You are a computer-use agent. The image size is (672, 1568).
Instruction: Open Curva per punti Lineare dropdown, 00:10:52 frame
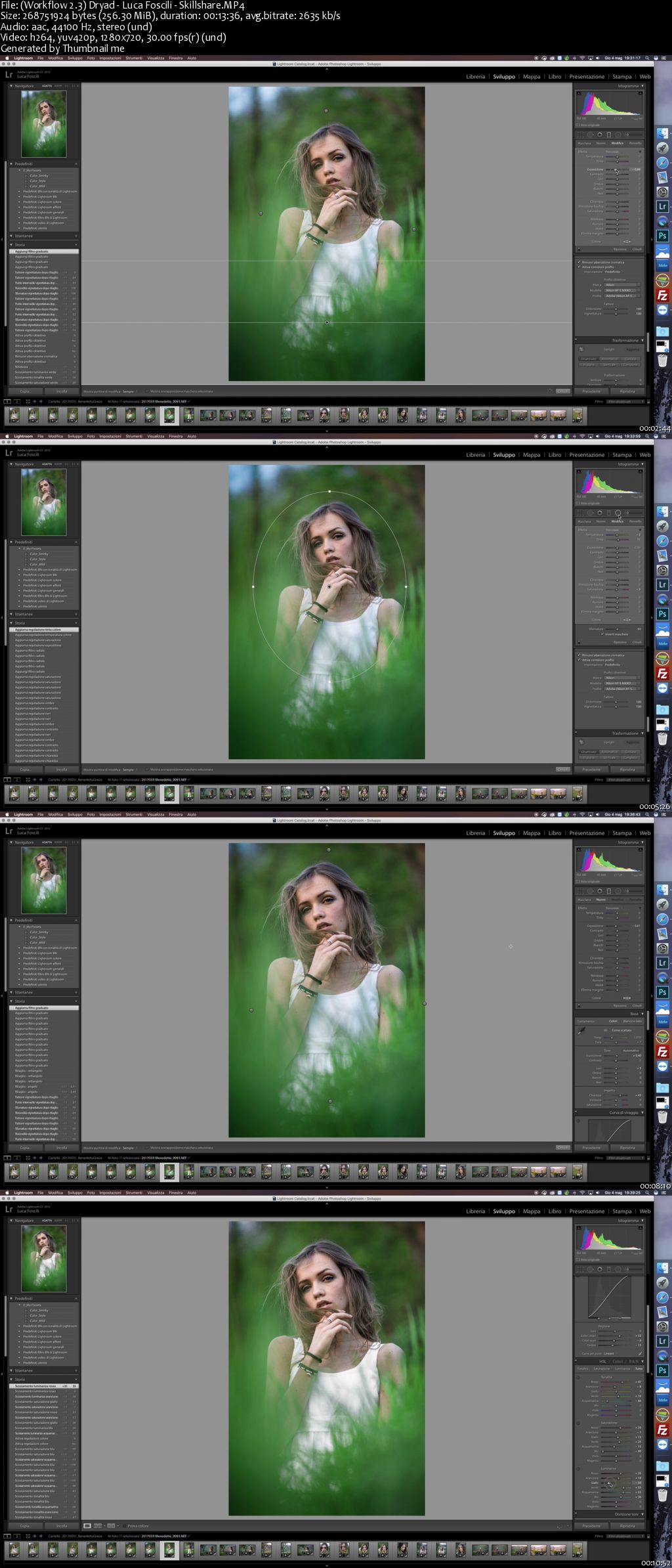click(x=610, y=1353)
